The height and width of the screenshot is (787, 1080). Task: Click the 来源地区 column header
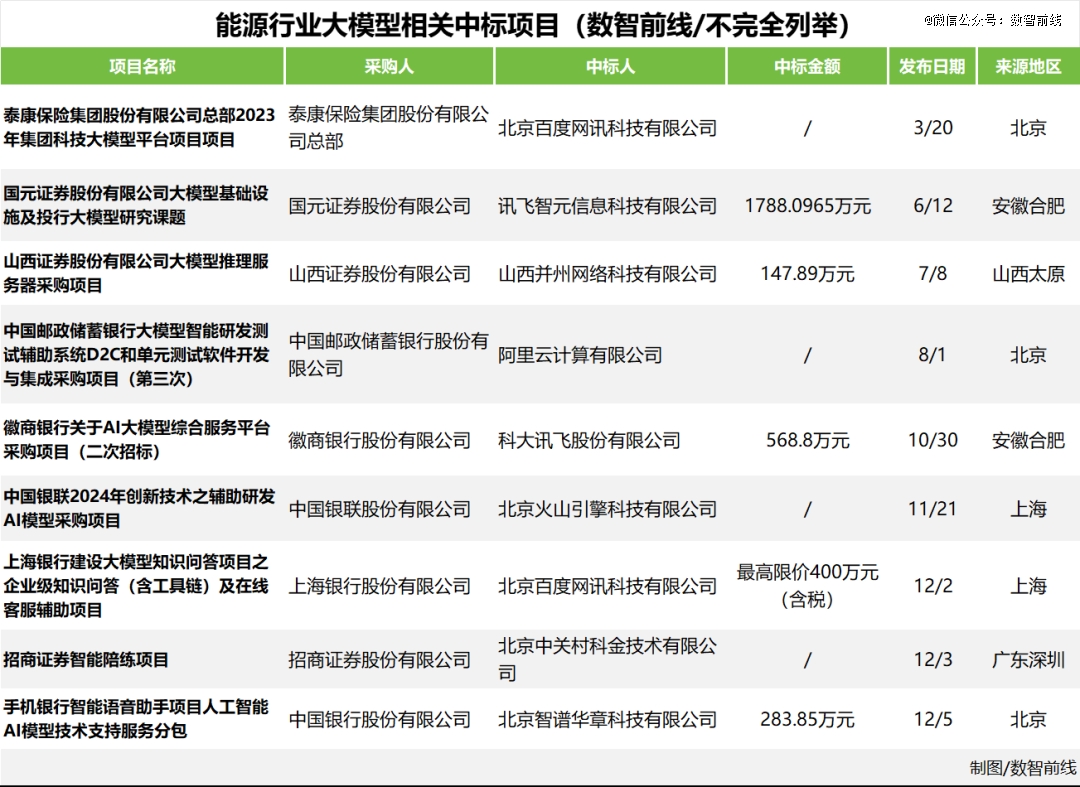point(1028,67)
